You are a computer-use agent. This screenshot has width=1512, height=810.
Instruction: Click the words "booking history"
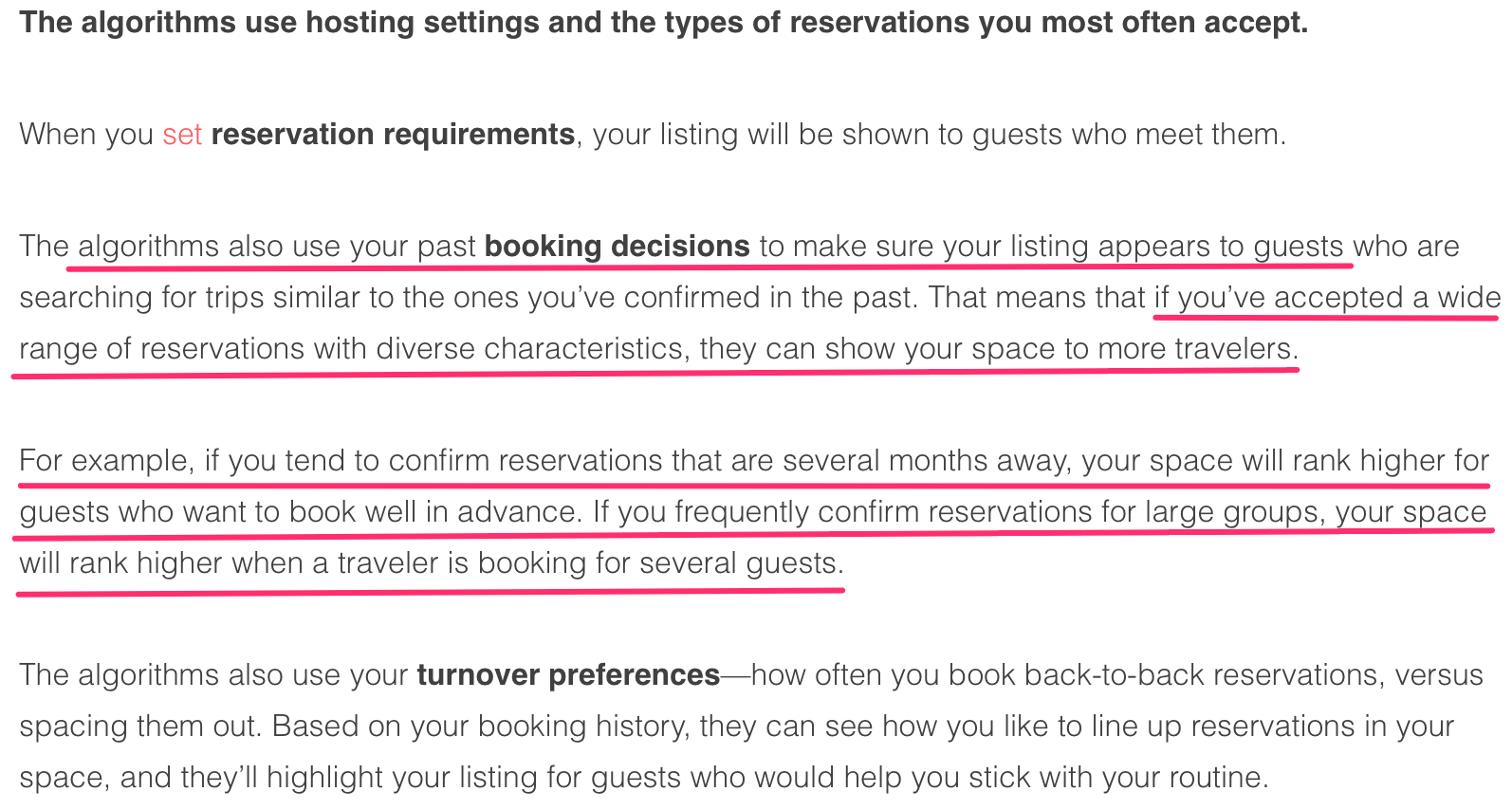tap(583, 727)
